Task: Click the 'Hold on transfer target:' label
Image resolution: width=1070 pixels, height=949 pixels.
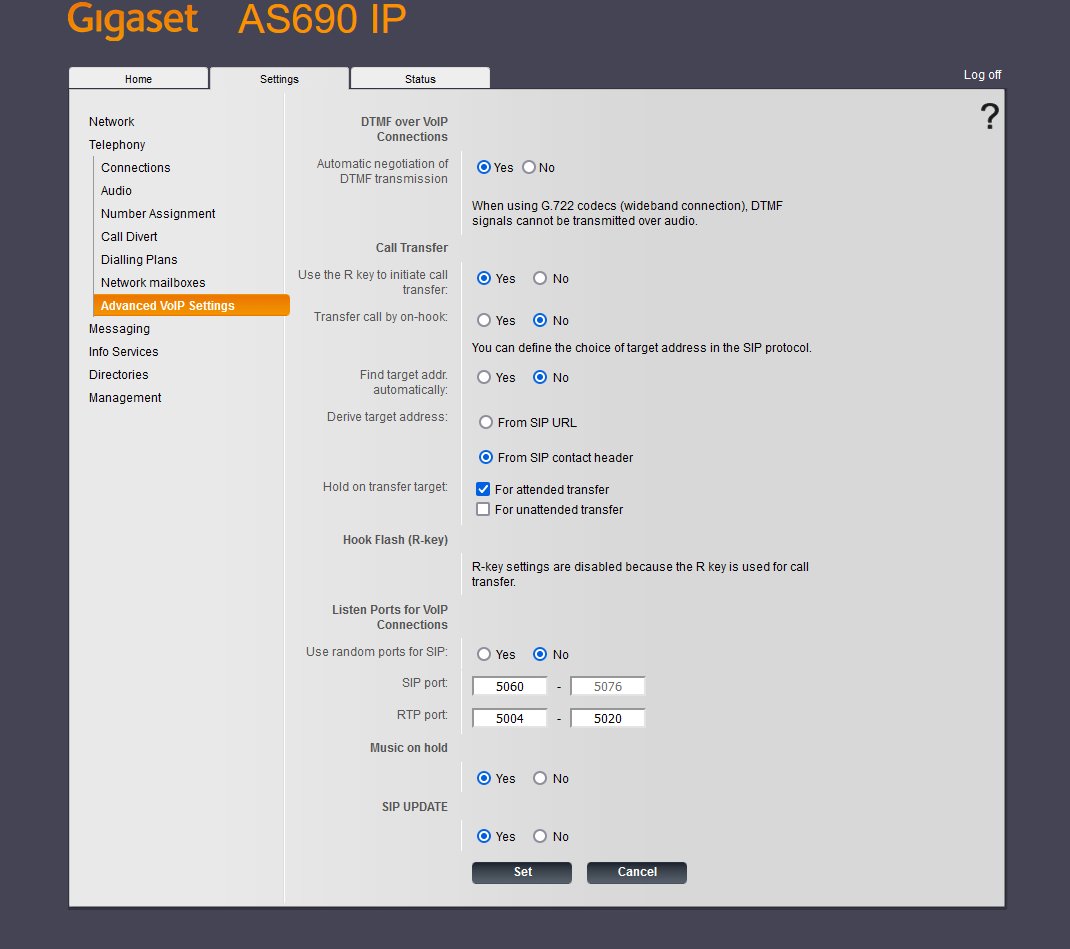Action: coord(385,486)
